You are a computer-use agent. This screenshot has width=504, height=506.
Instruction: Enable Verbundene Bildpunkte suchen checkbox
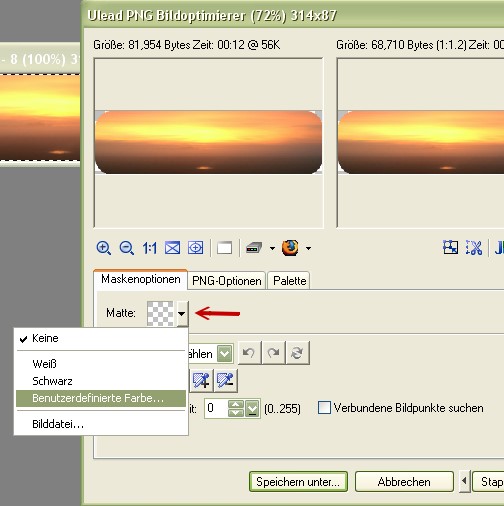(x=324, y=408)
